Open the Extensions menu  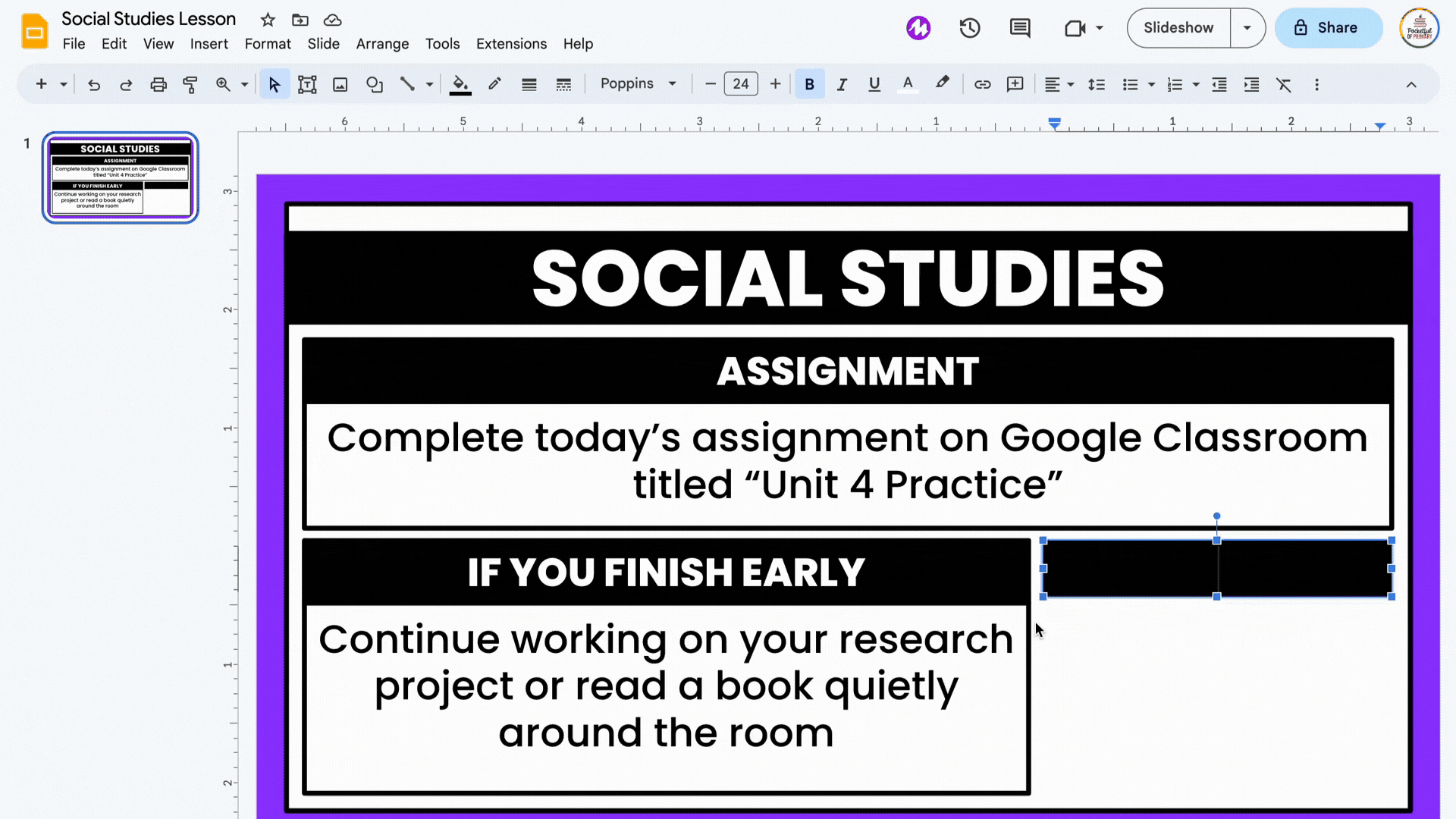tap(511, 44)
